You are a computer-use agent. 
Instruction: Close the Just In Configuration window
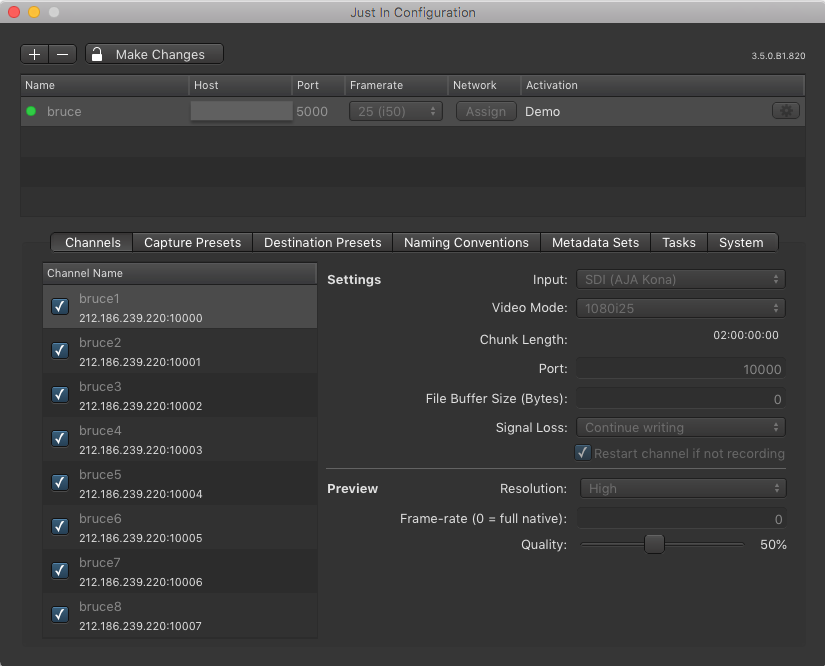(x=14, y=12)
